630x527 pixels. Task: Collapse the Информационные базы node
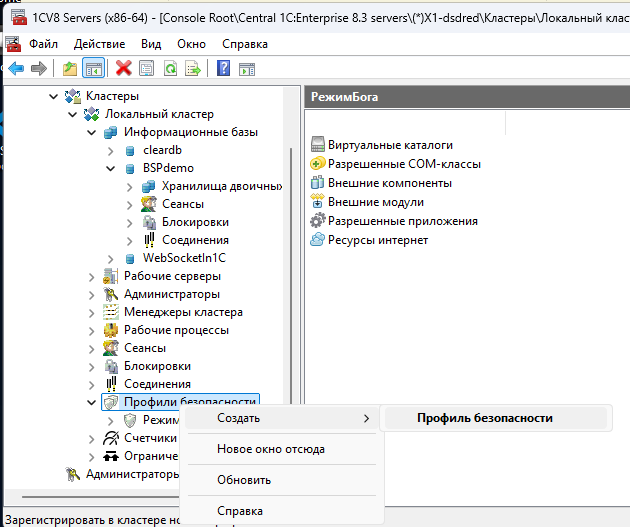click(x=92, y=133)
